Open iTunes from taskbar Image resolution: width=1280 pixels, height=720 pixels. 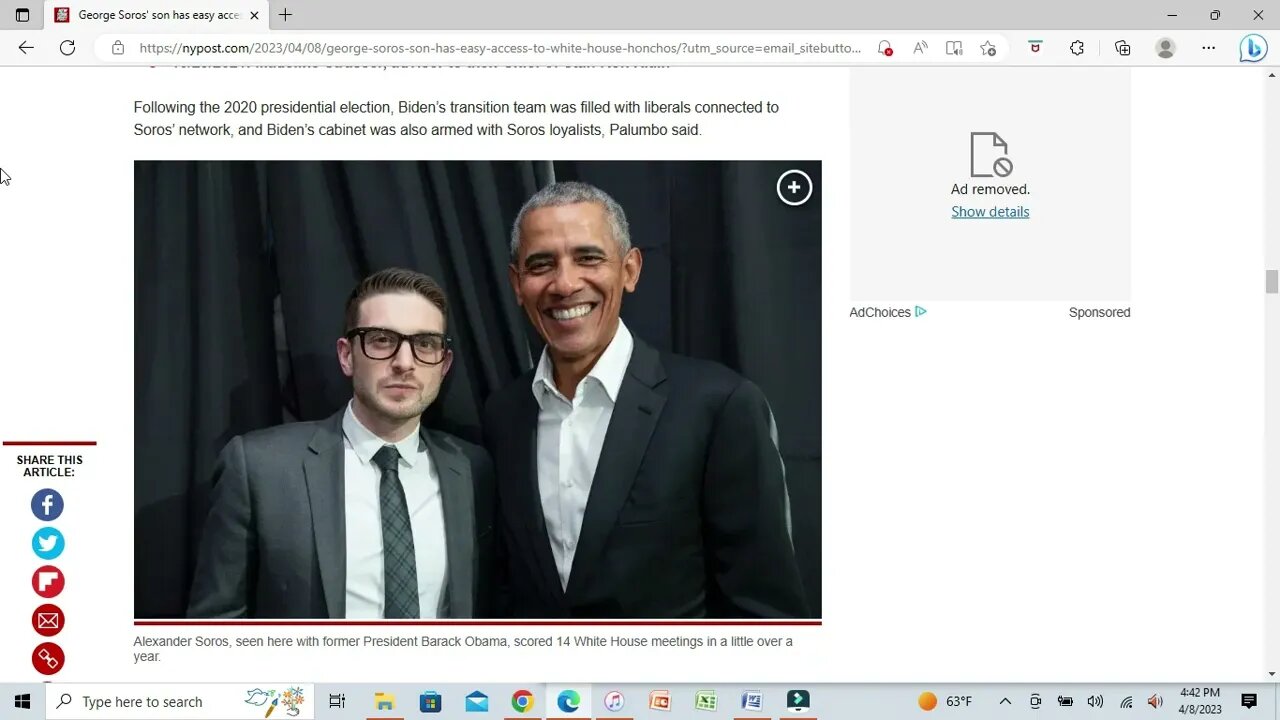point(614,701)
